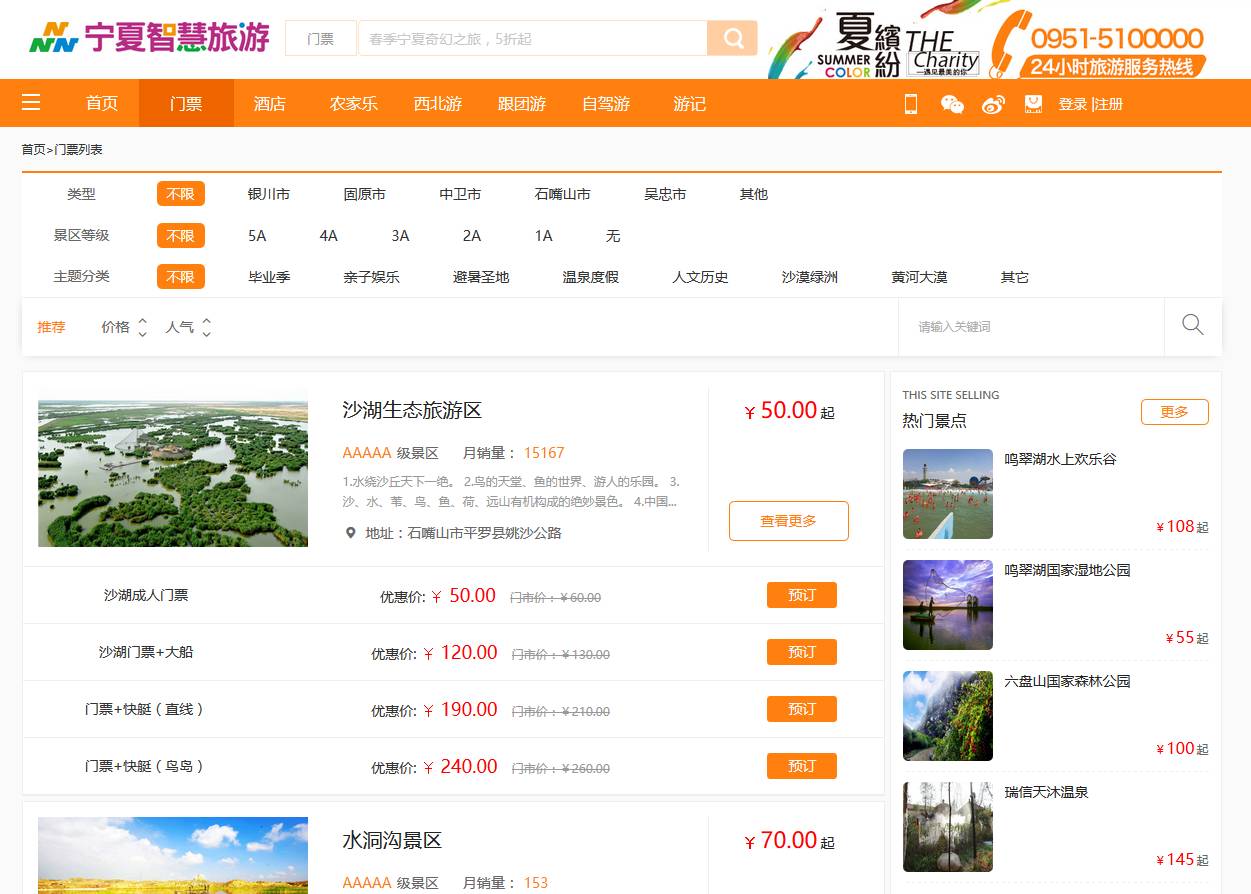The image size is (1251, 894).
Task: Filter theme by 毕业季
Action: point(269,277)
